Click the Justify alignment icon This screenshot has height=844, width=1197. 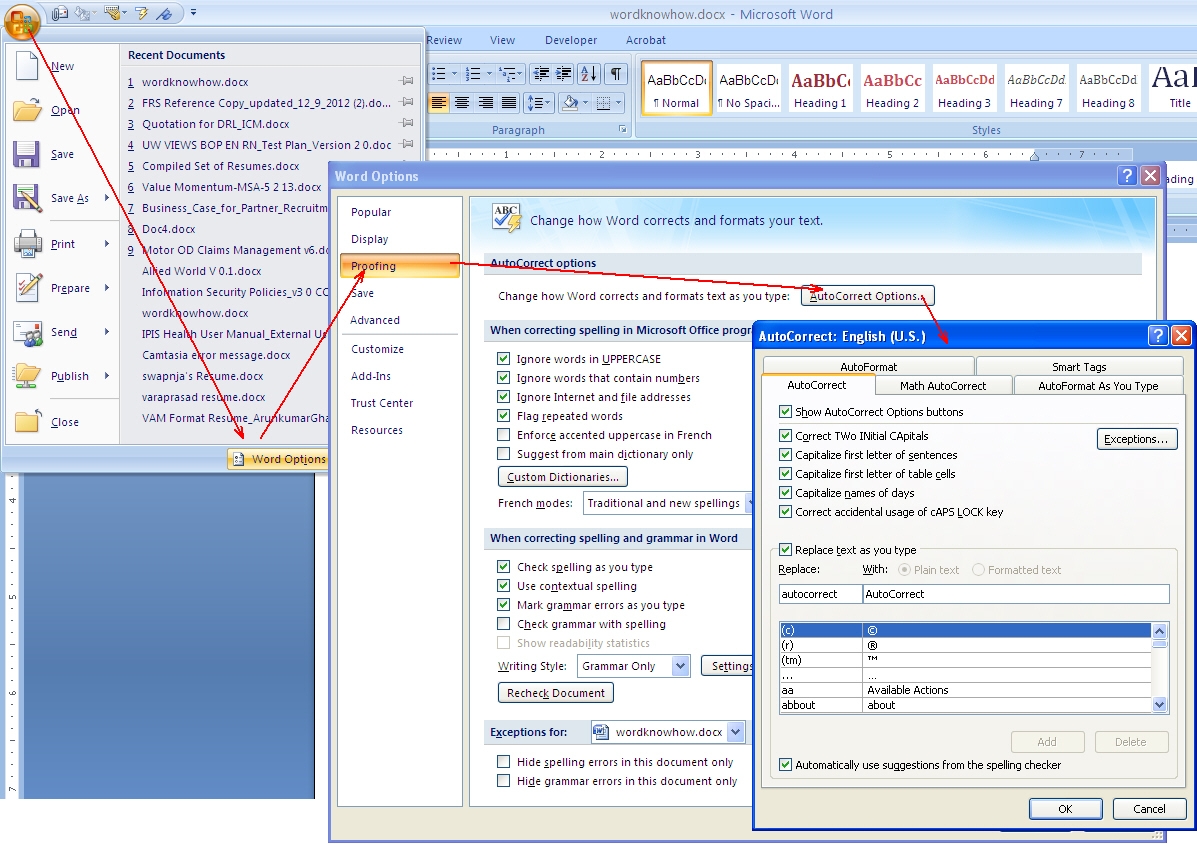(509, 102)
